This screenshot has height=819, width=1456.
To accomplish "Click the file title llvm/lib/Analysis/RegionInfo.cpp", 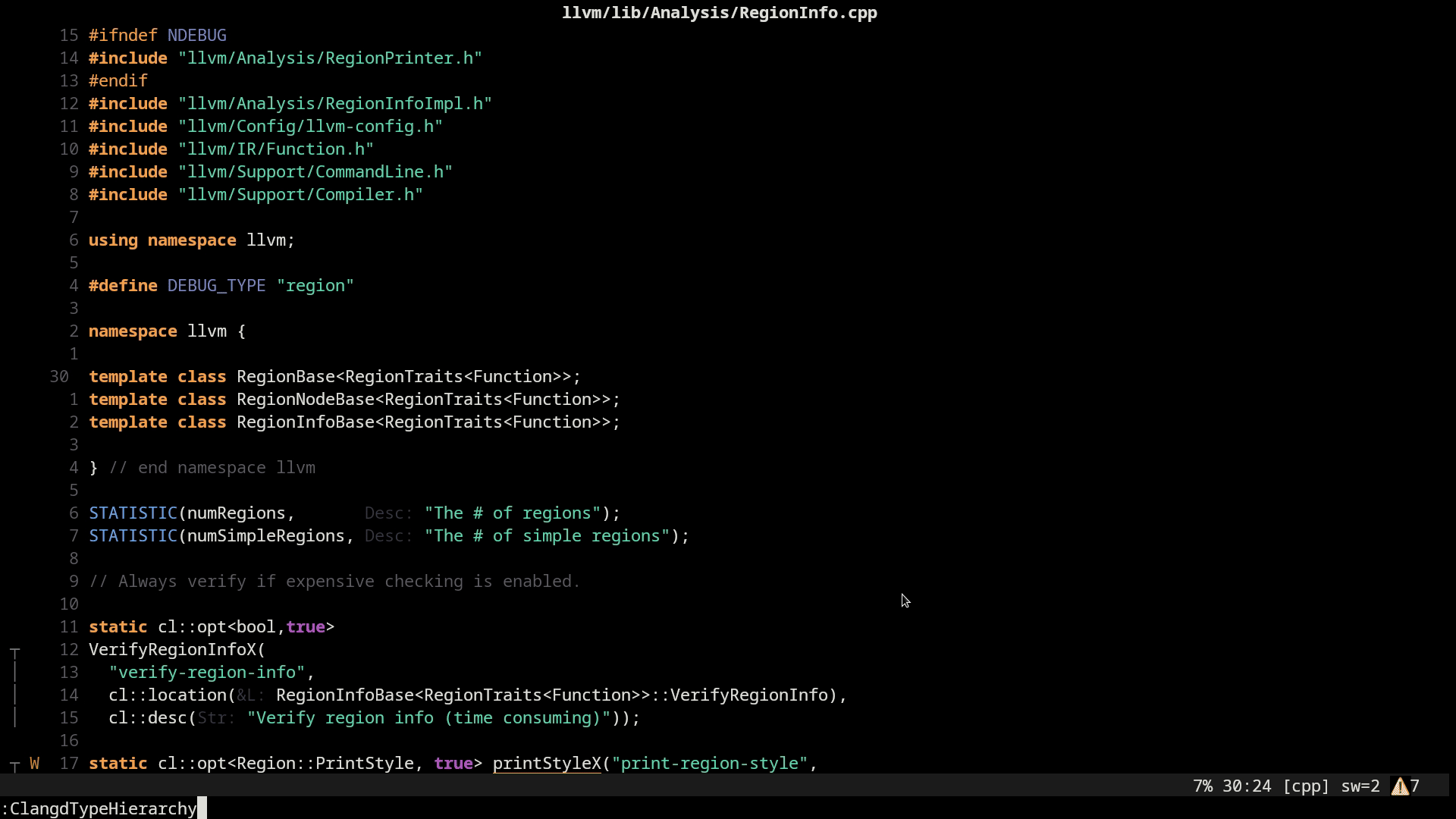I will click(x=720, y=12).
